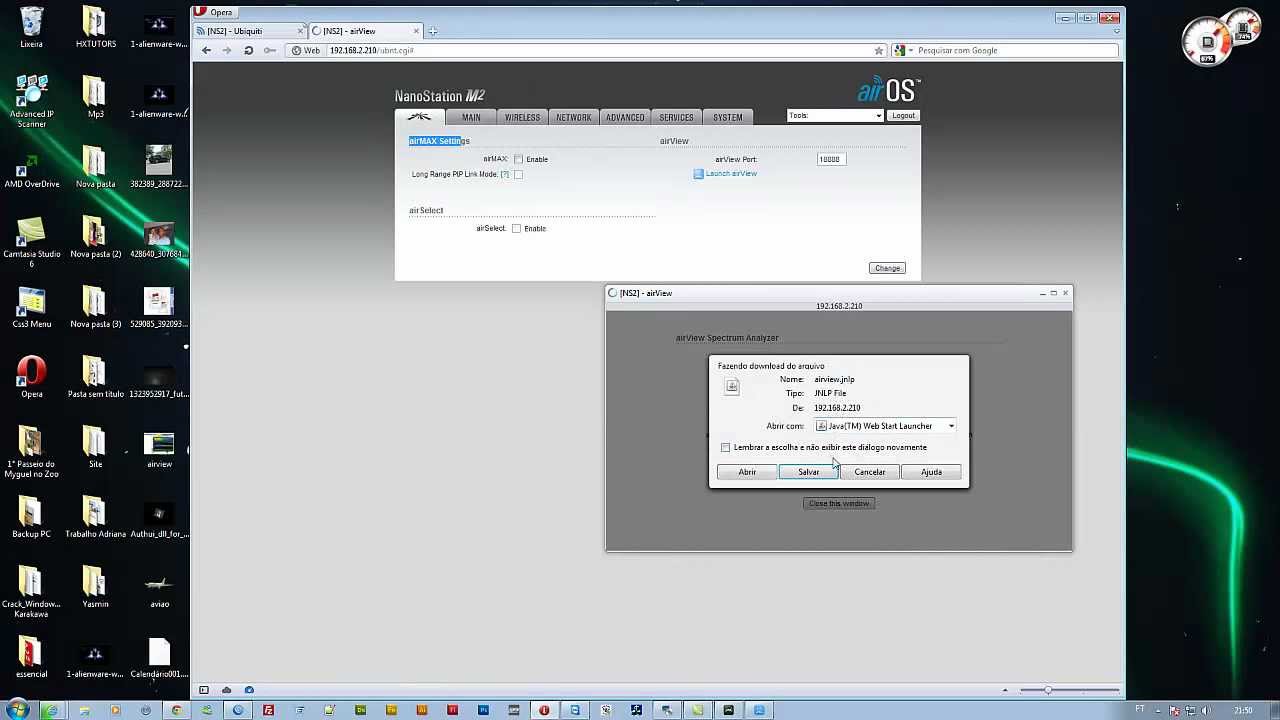Open the essencial item on the desktop
The height and width of the screenshot is (720, 1280).
click(31, 657)
